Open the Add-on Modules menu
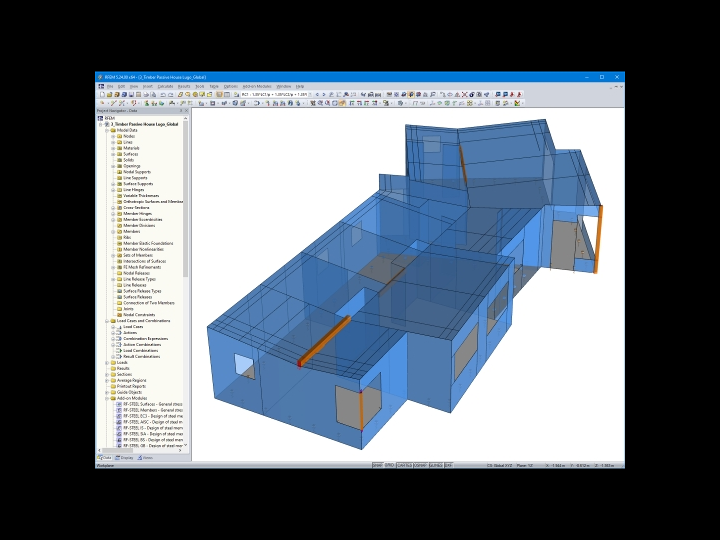The height and width of the screenshot is (540, 720). [257, 86]
